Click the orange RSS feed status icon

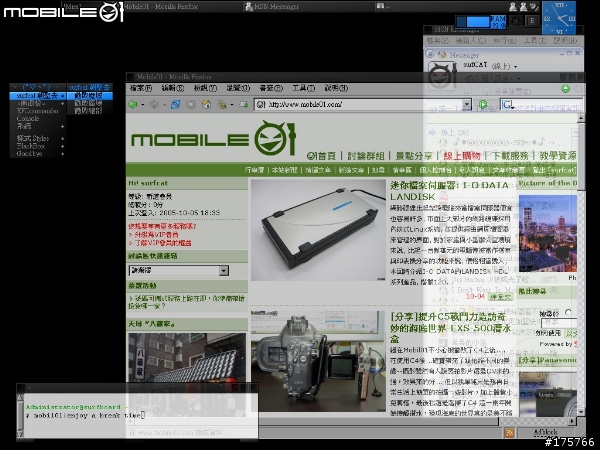click(x=509, y=433)
